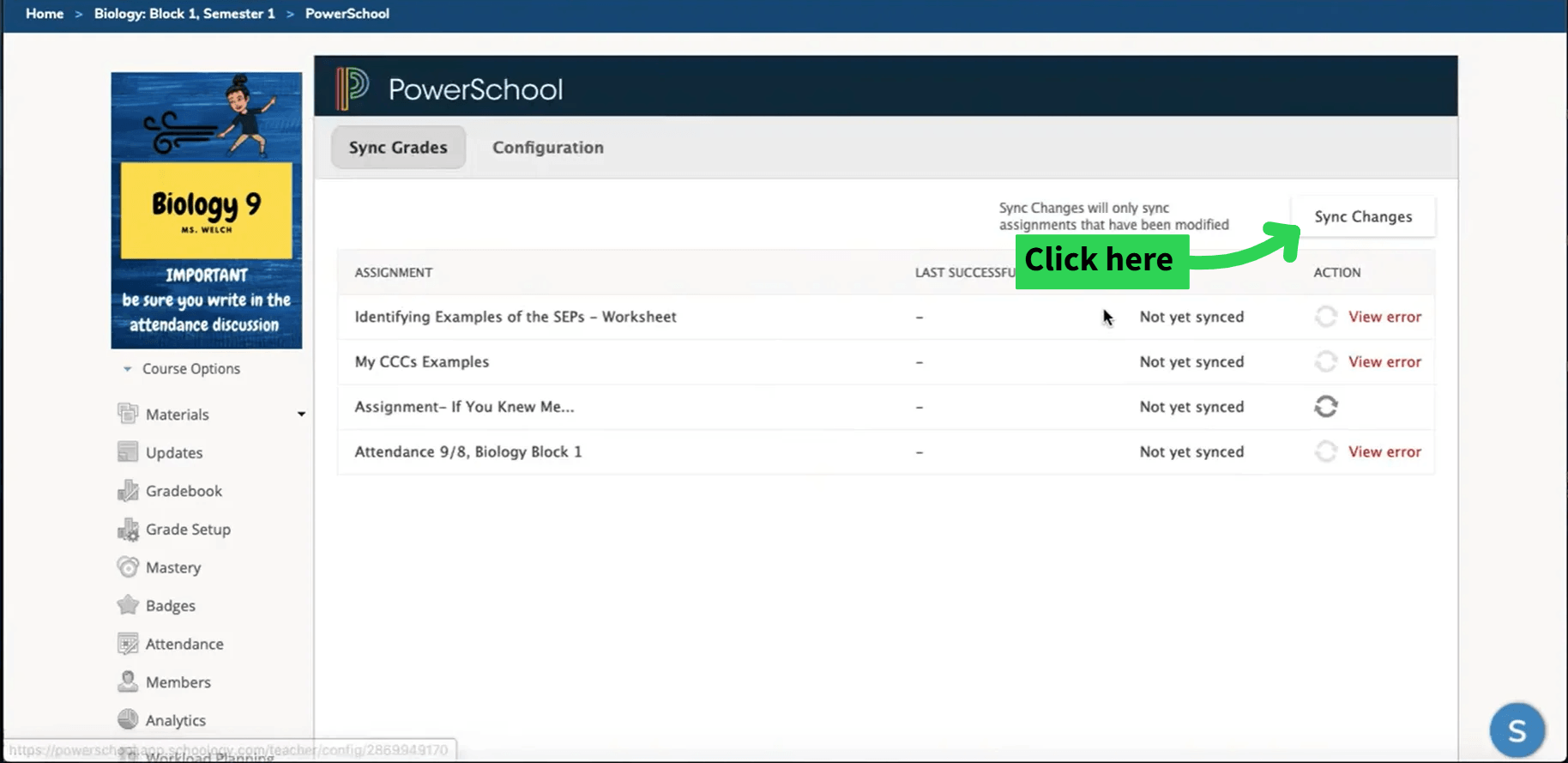Sync the Attendance 9/8 row icon

coord(1326,451)
